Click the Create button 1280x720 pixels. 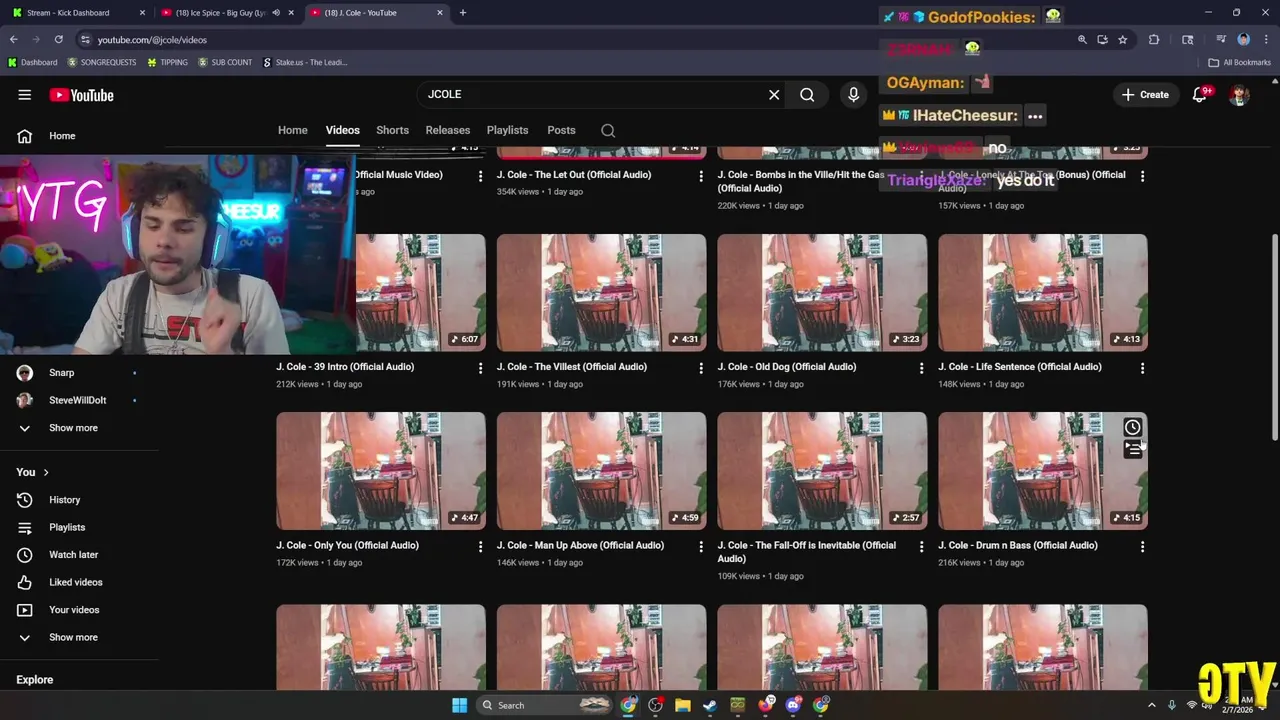tap(1145, 95)
